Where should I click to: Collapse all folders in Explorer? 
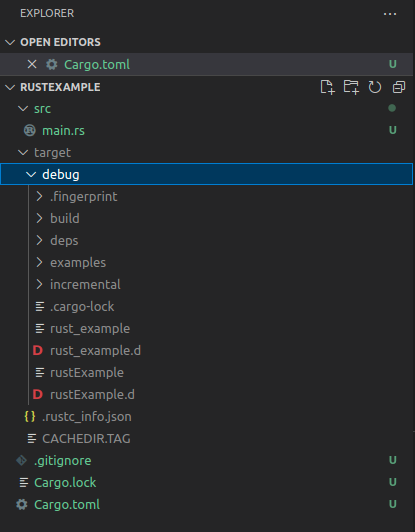tap(399, 87)
